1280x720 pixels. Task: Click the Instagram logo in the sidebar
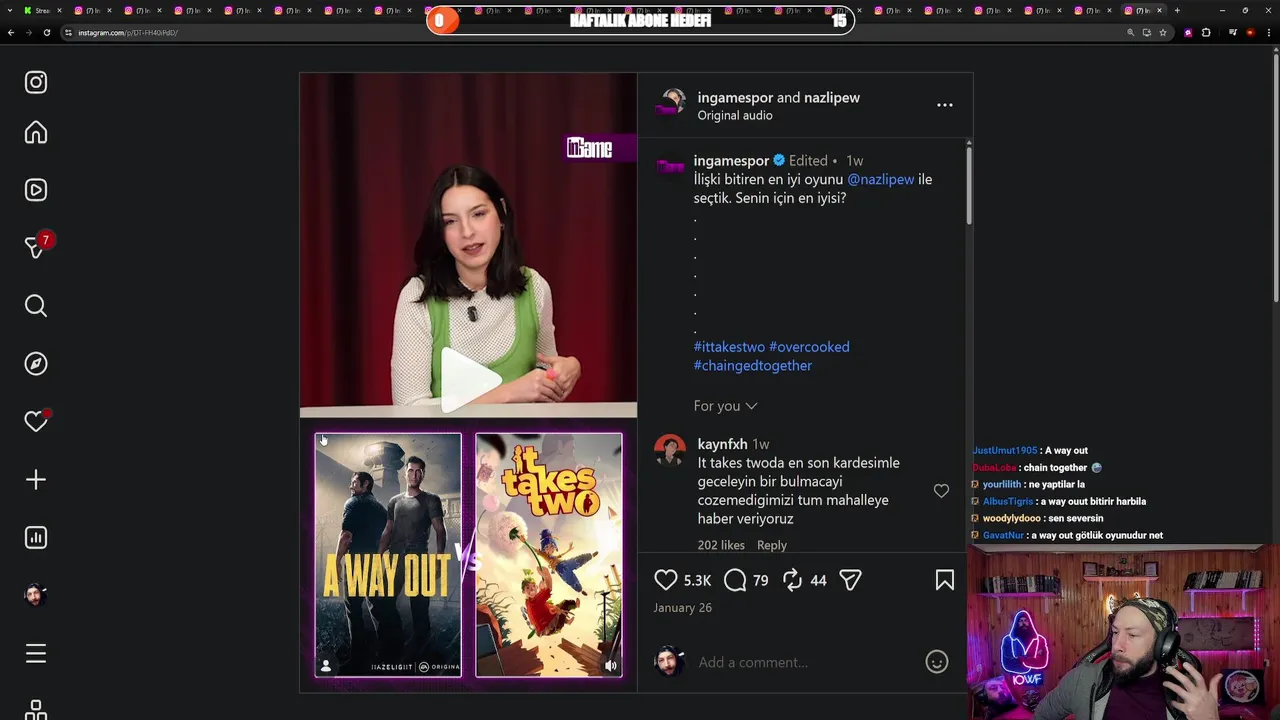click(36, 82)
